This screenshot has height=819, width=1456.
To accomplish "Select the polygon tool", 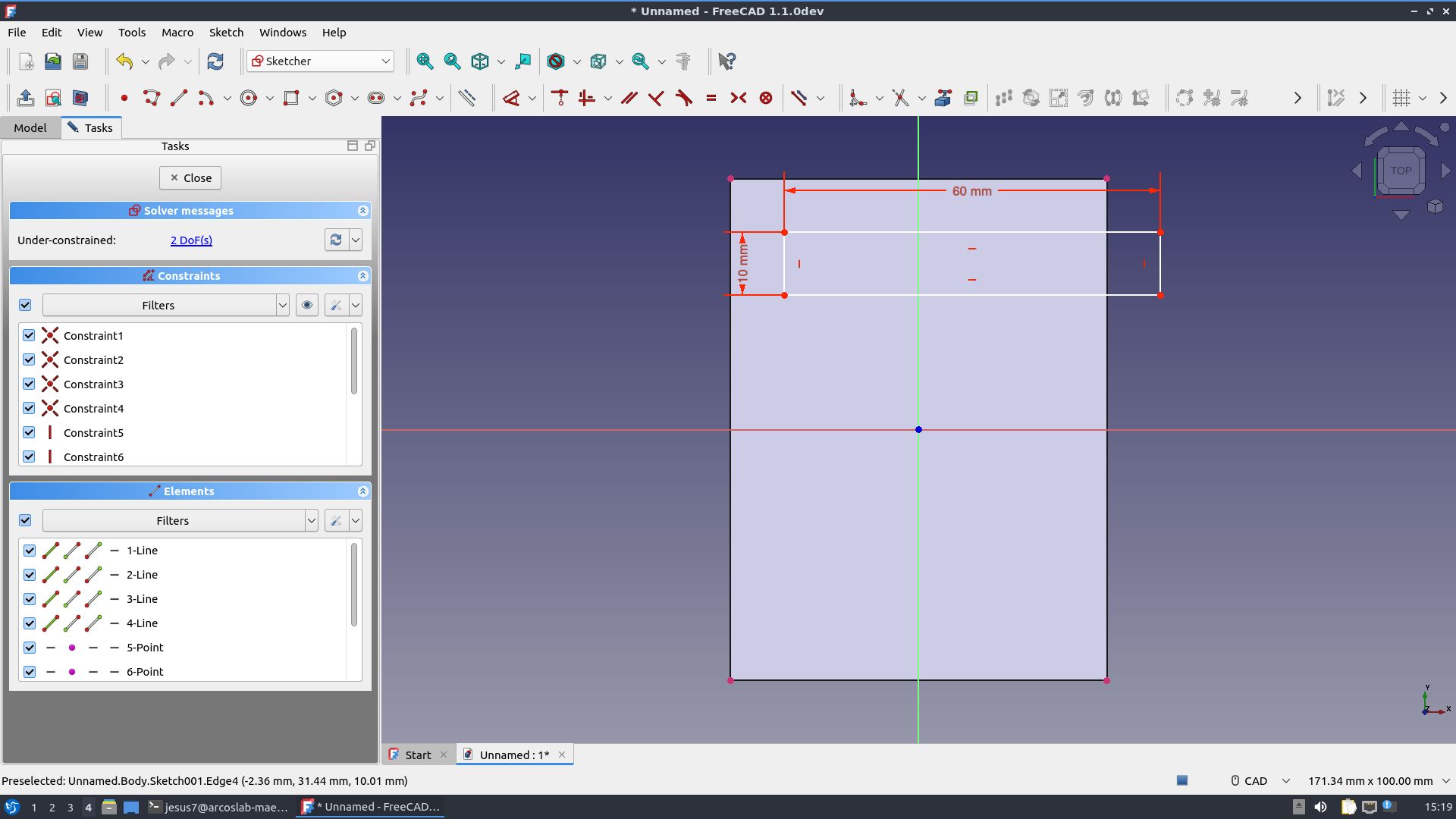I will [x=334, y=98].
